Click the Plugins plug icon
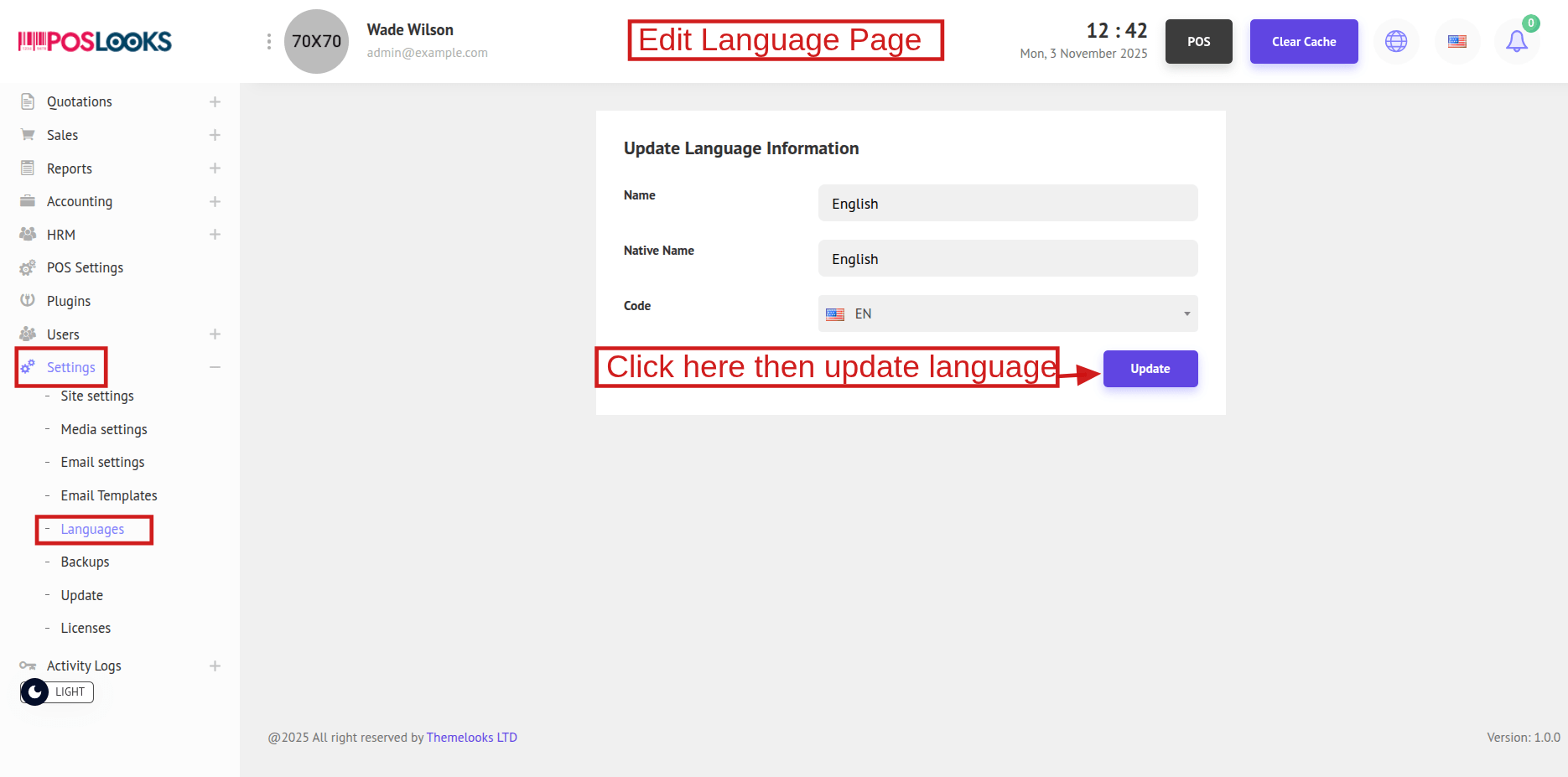1568x777 pixels. pyautogui.click(x=28, y=301)
